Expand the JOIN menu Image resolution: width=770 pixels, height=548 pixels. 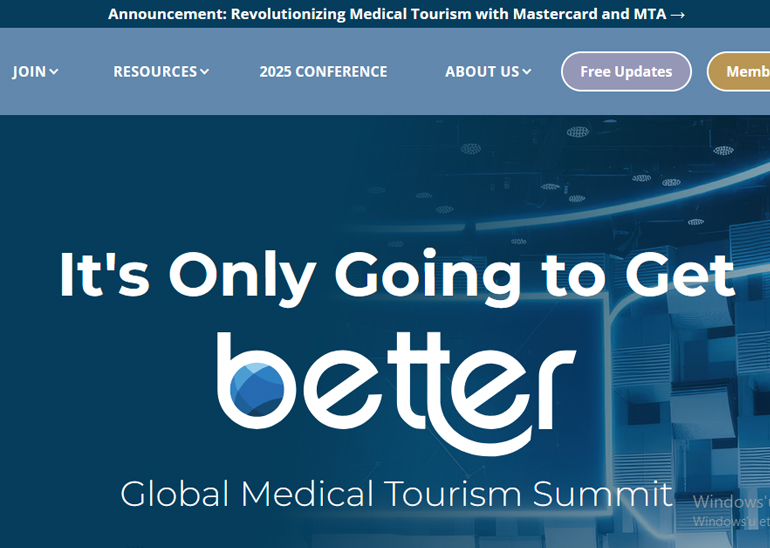point(35,72)
